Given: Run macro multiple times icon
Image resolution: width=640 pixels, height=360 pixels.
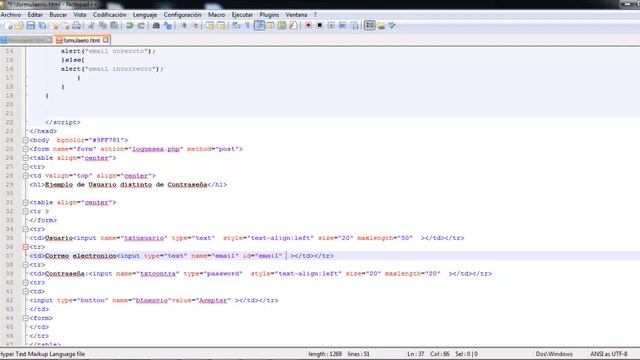Looking at the screenshot, I should [x=342, y=26].
